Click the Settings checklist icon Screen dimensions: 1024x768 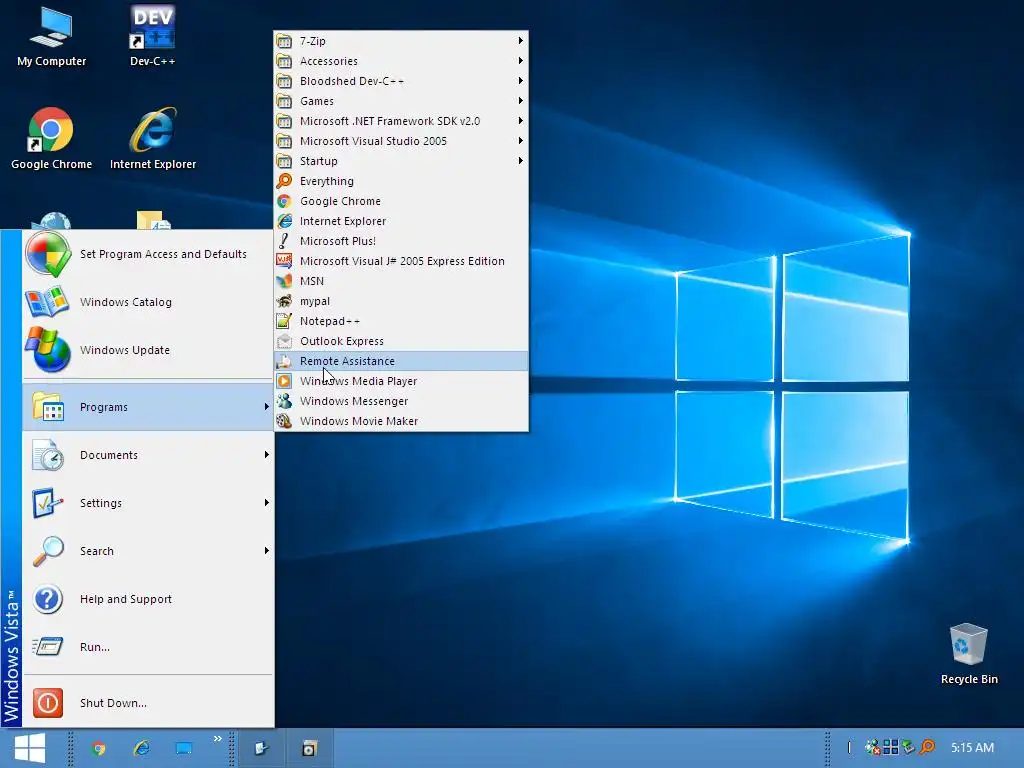48,503
